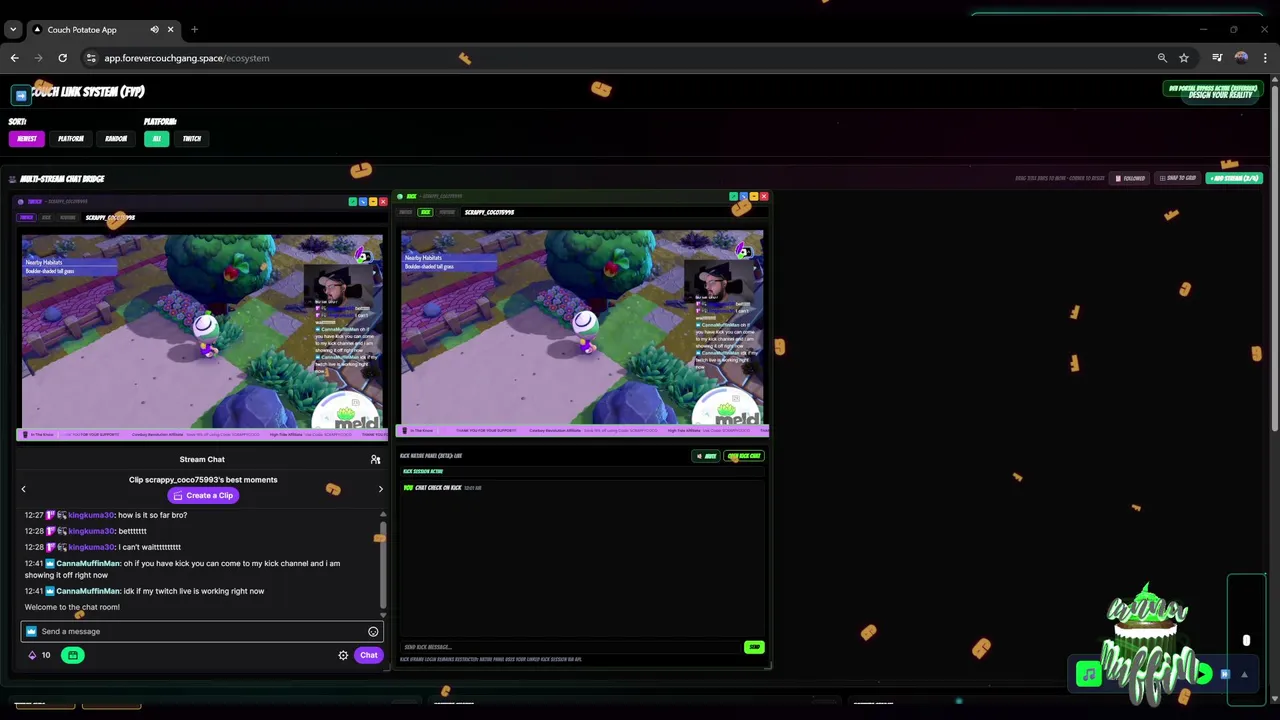The image size is (1280, 720).
Task: Click the small blue icon in the music widget
Action: click(x=1225, y=674)
